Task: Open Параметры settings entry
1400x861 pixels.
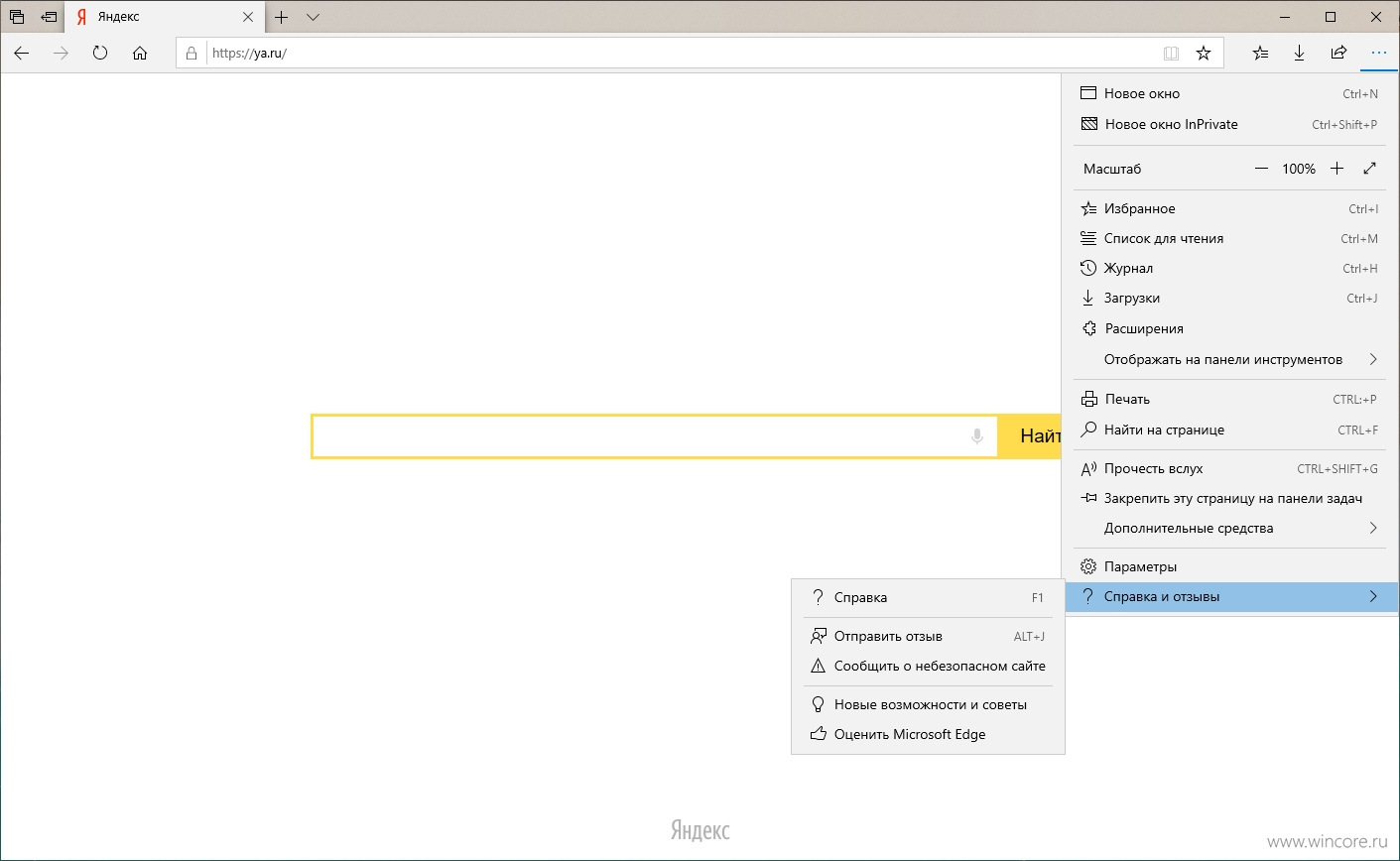Action: (1229, 566)
